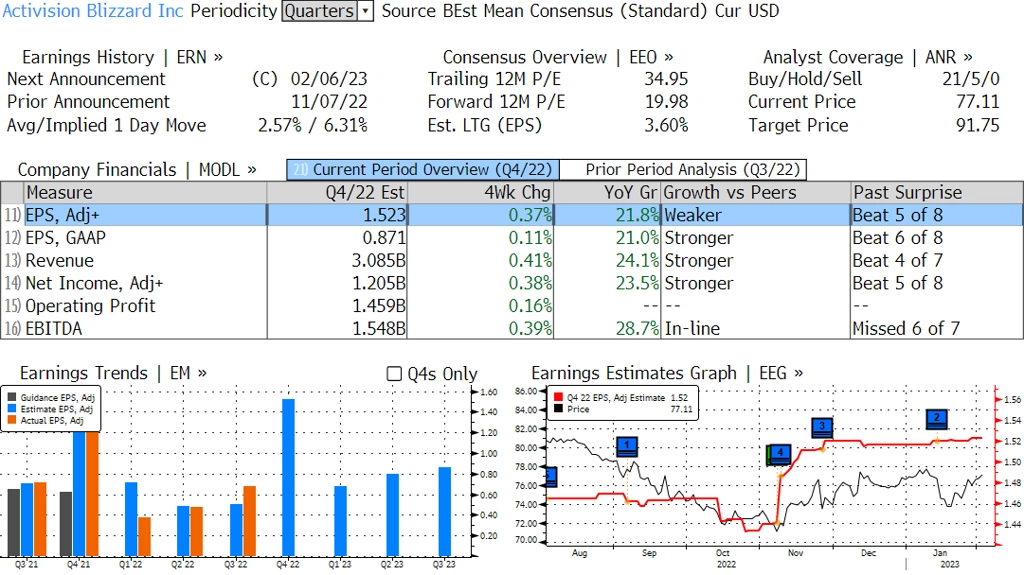Click the YoY Gr column header
This screenshot has height=575, width=1024.
[607, 192]
